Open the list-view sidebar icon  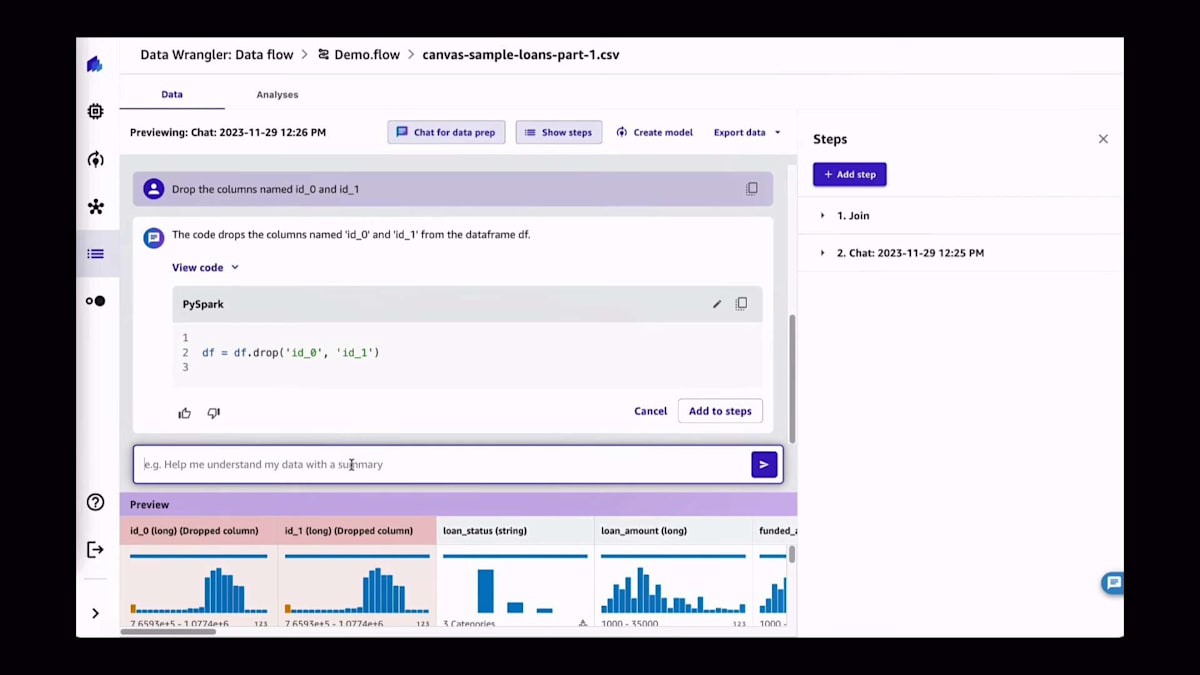(95, 254)
